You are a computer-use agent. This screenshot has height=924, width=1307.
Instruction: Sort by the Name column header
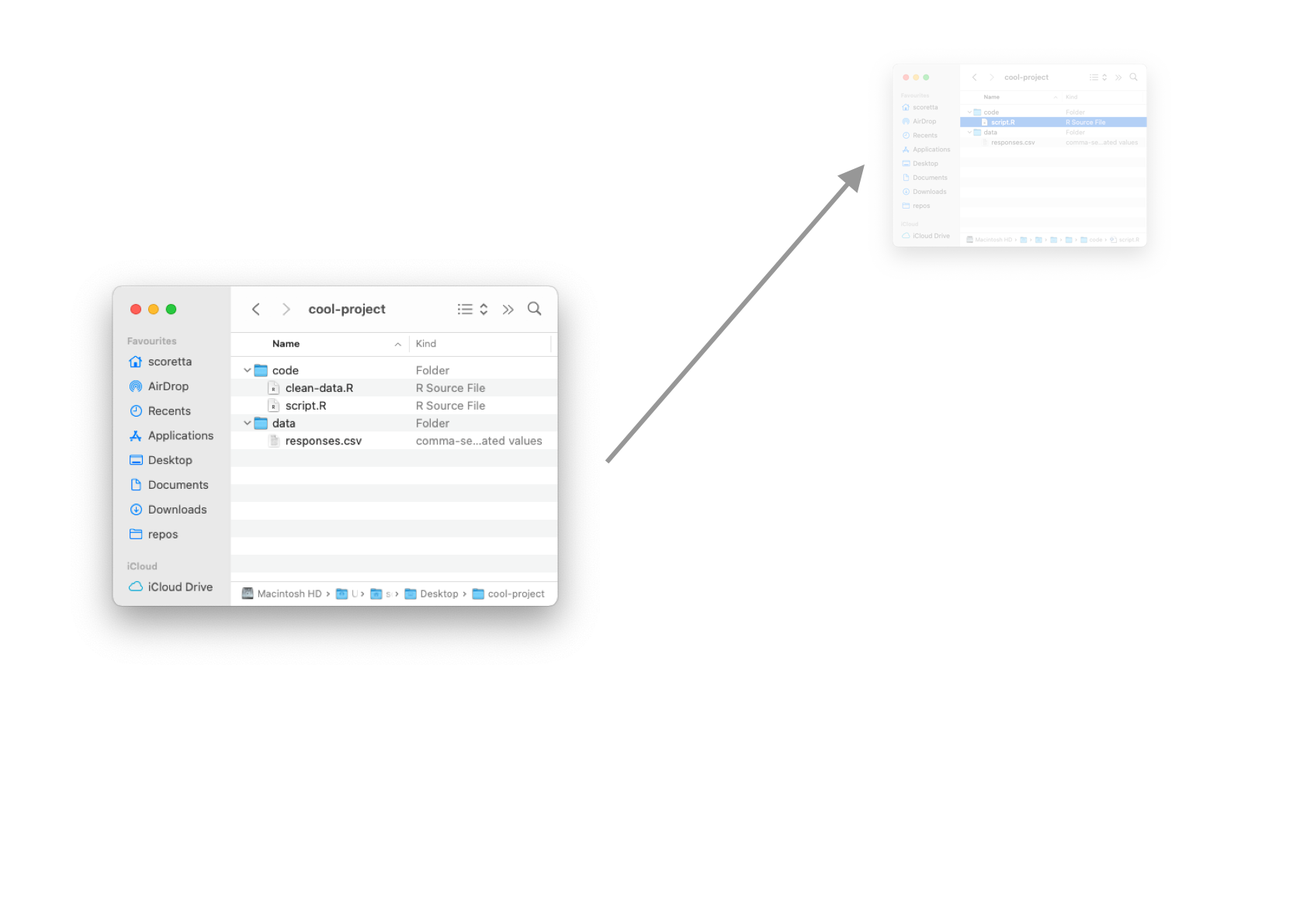[286, 344]
